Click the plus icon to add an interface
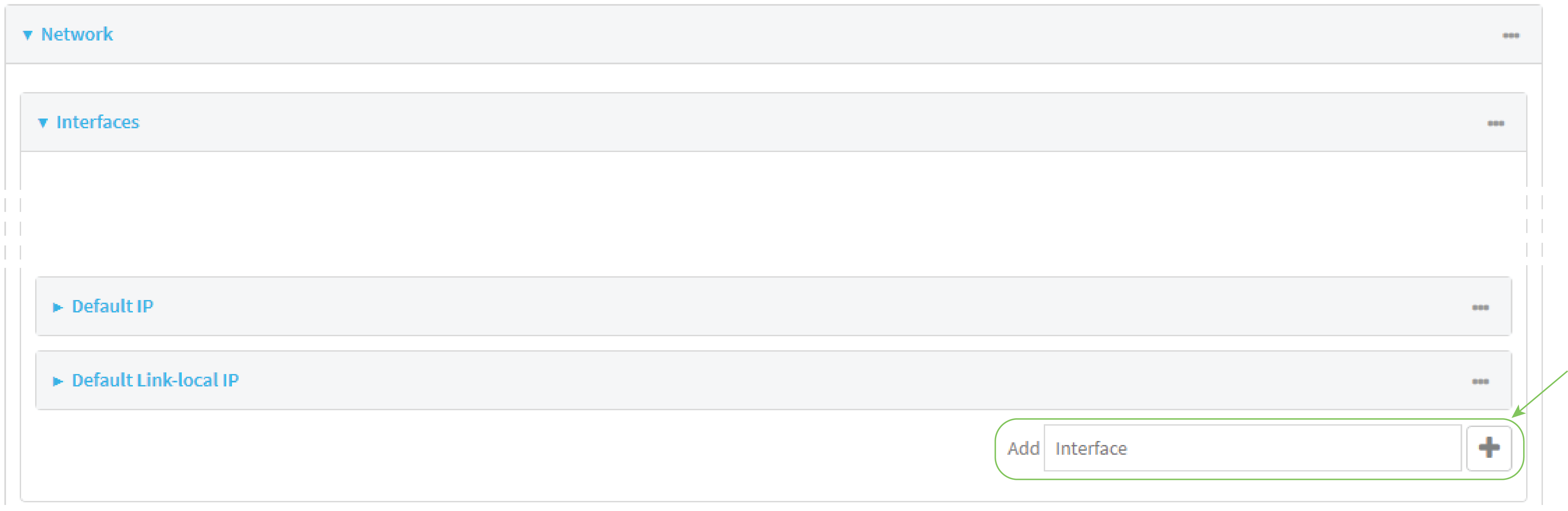 (x=1489, y=448)
